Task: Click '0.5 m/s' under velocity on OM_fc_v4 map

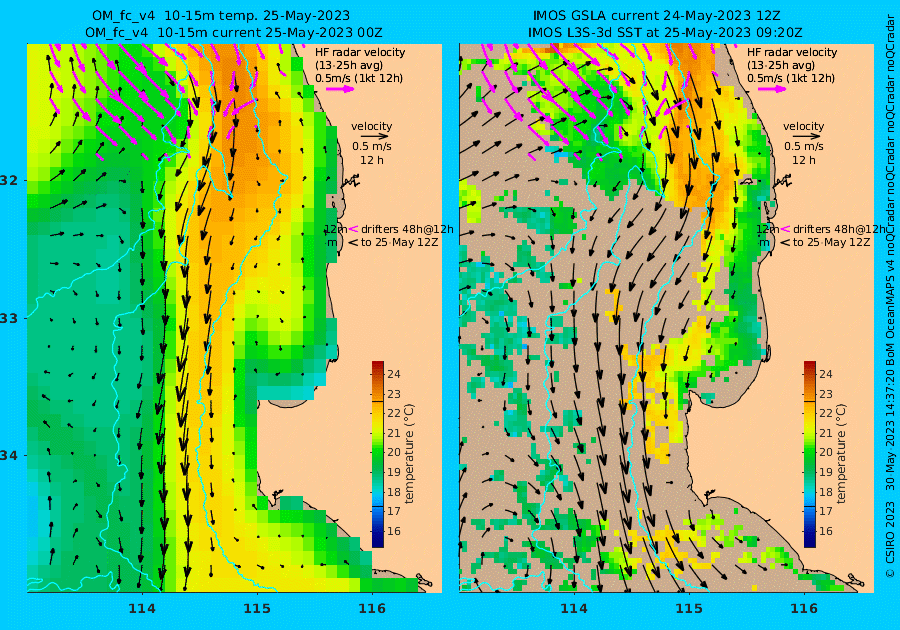Action: point(371,146)
